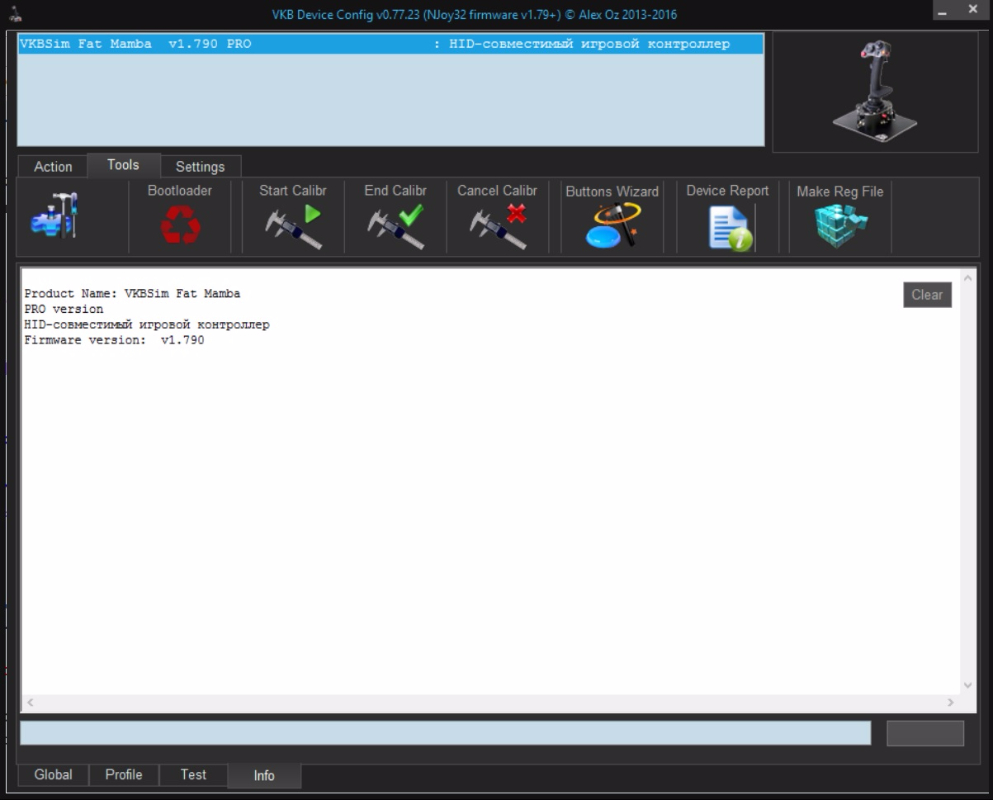
Task: Create registry file via Make Reg File
Action: point(840,216)
